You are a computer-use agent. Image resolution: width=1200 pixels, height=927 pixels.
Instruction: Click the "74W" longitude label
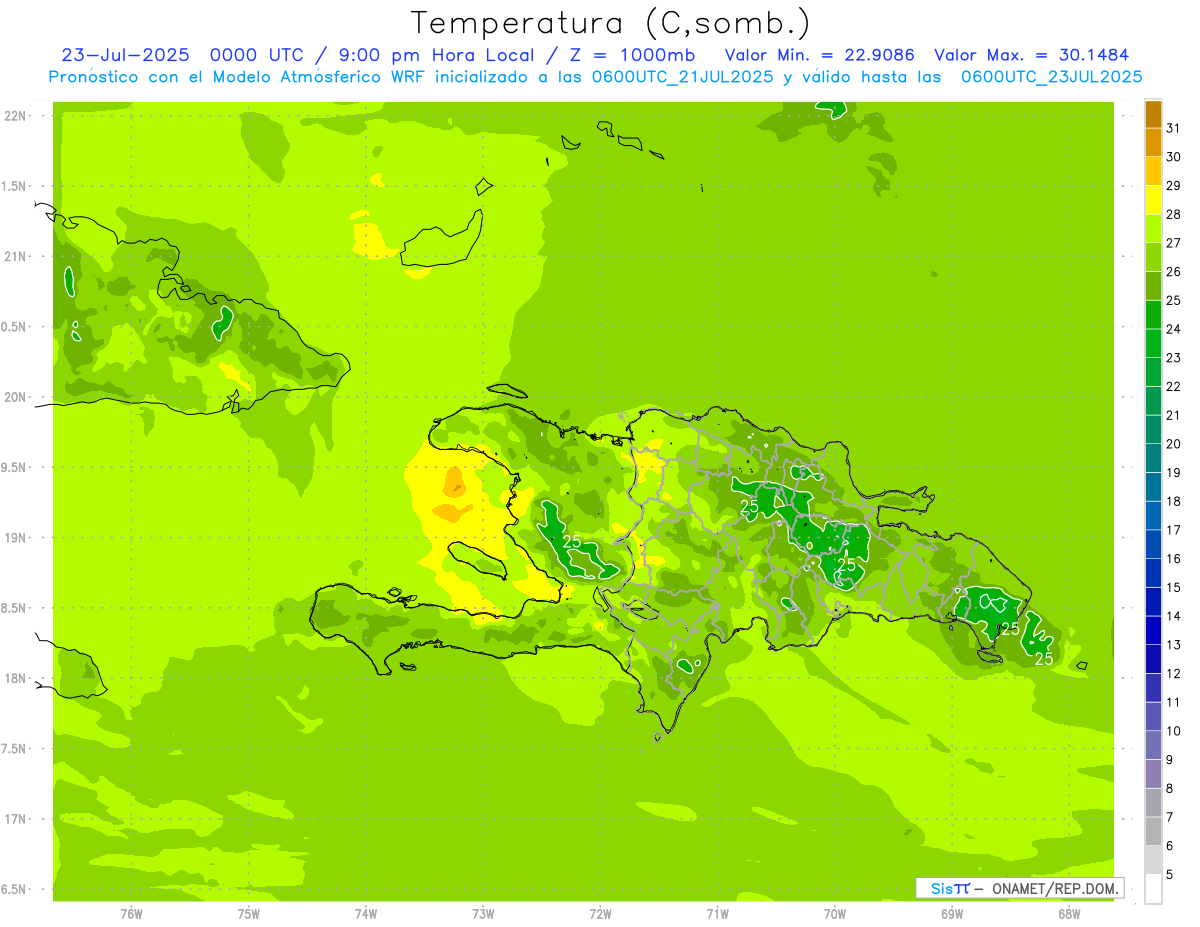click(x=366, y=914)
